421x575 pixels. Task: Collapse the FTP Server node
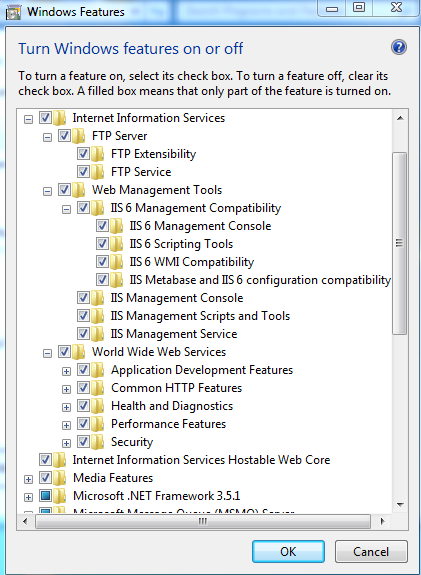pos(47,138)
